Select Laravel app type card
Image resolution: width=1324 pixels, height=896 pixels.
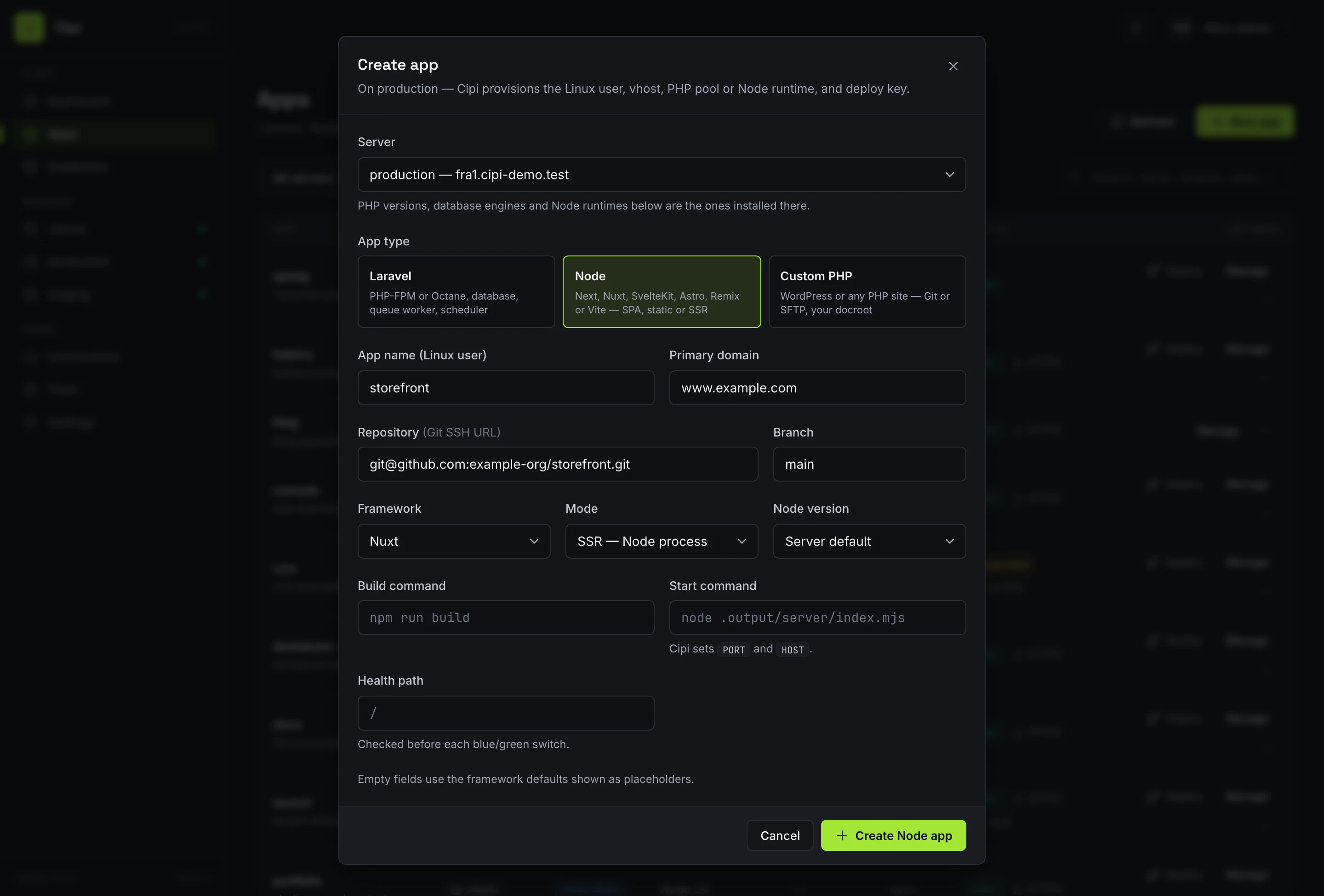click(457, 291)
